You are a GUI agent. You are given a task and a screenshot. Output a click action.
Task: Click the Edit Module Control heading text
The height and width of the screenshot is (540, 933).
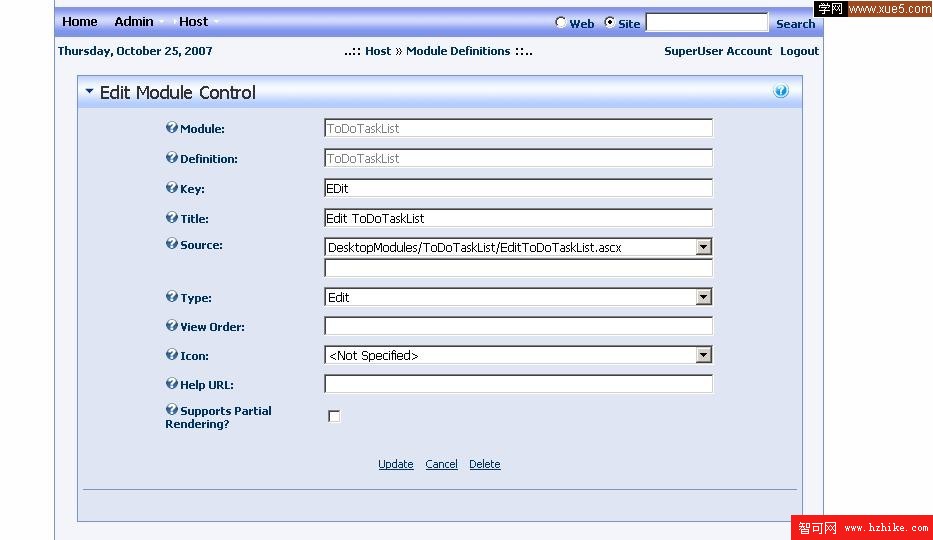177,92
